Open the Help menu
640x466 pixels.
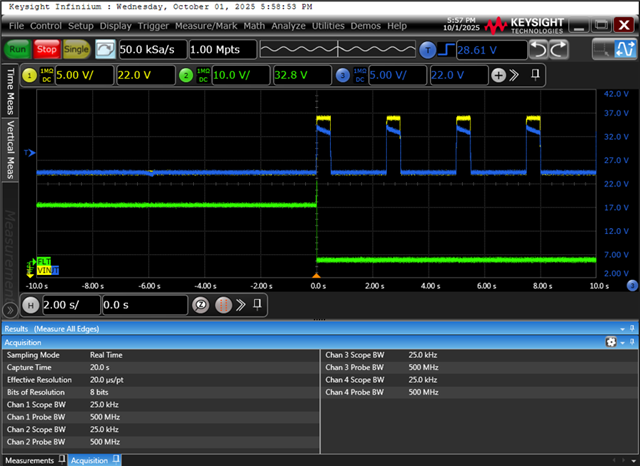coord(397,26)
